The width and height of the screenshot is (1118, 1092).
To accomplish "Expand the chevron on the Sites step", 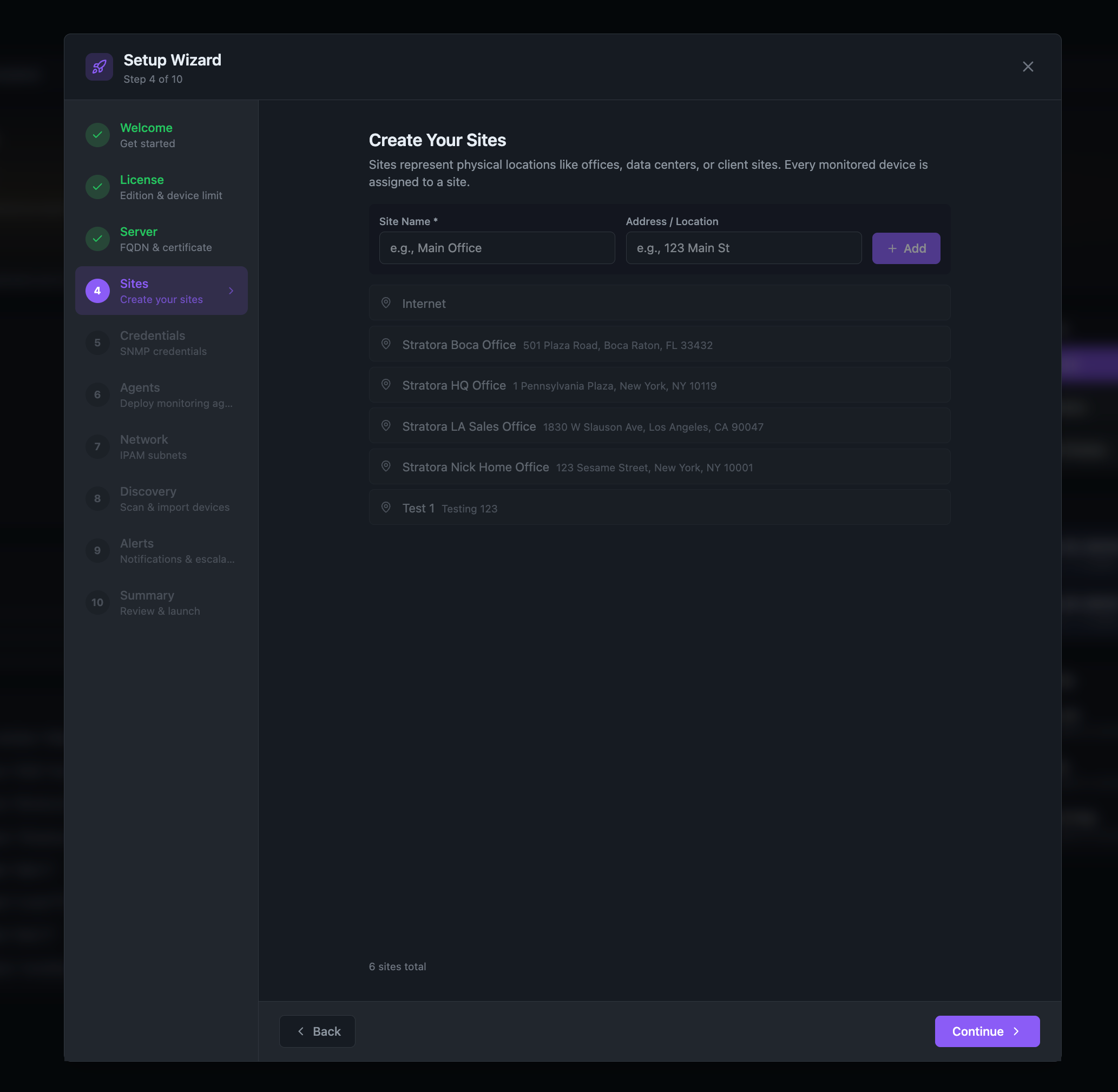I will coord(231,291).
